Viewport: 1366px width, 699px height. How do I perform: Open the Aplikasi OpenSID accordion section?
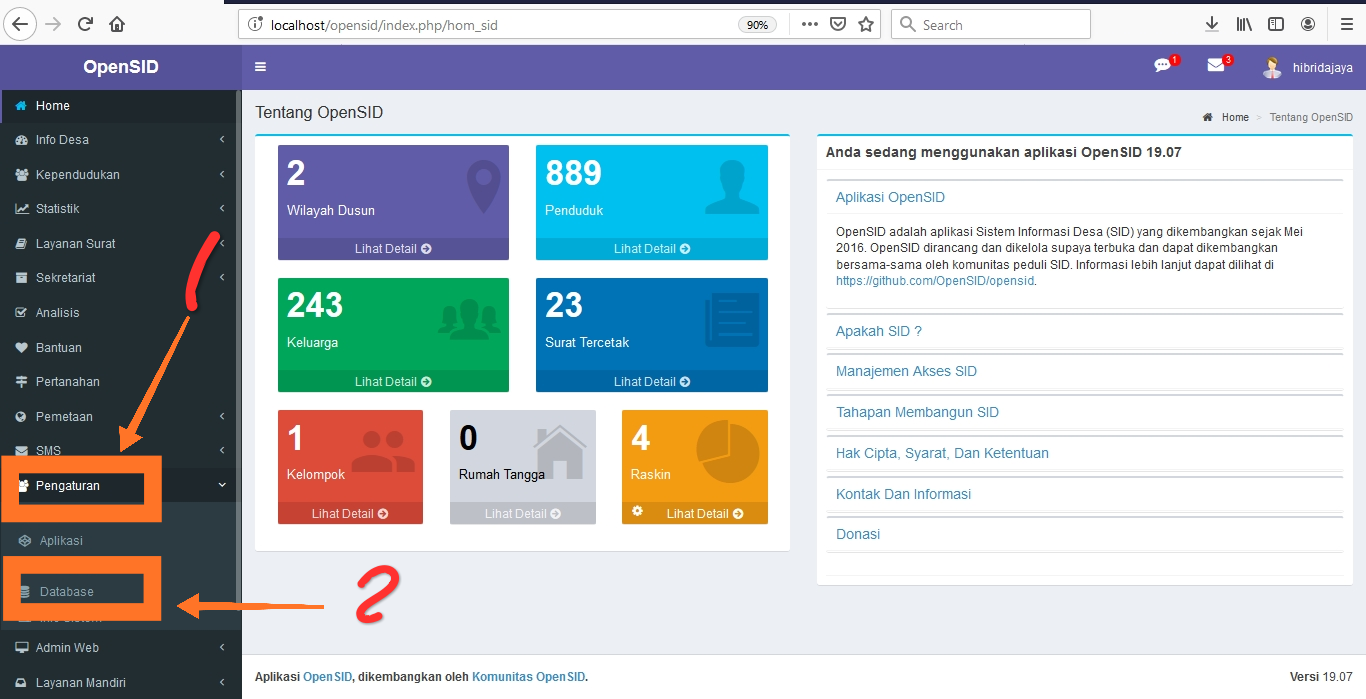890,198
